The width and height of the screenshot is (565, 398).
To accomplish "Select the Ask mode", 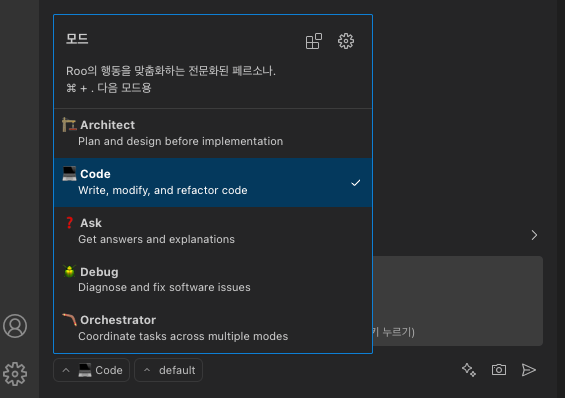I will click(213, 231).
